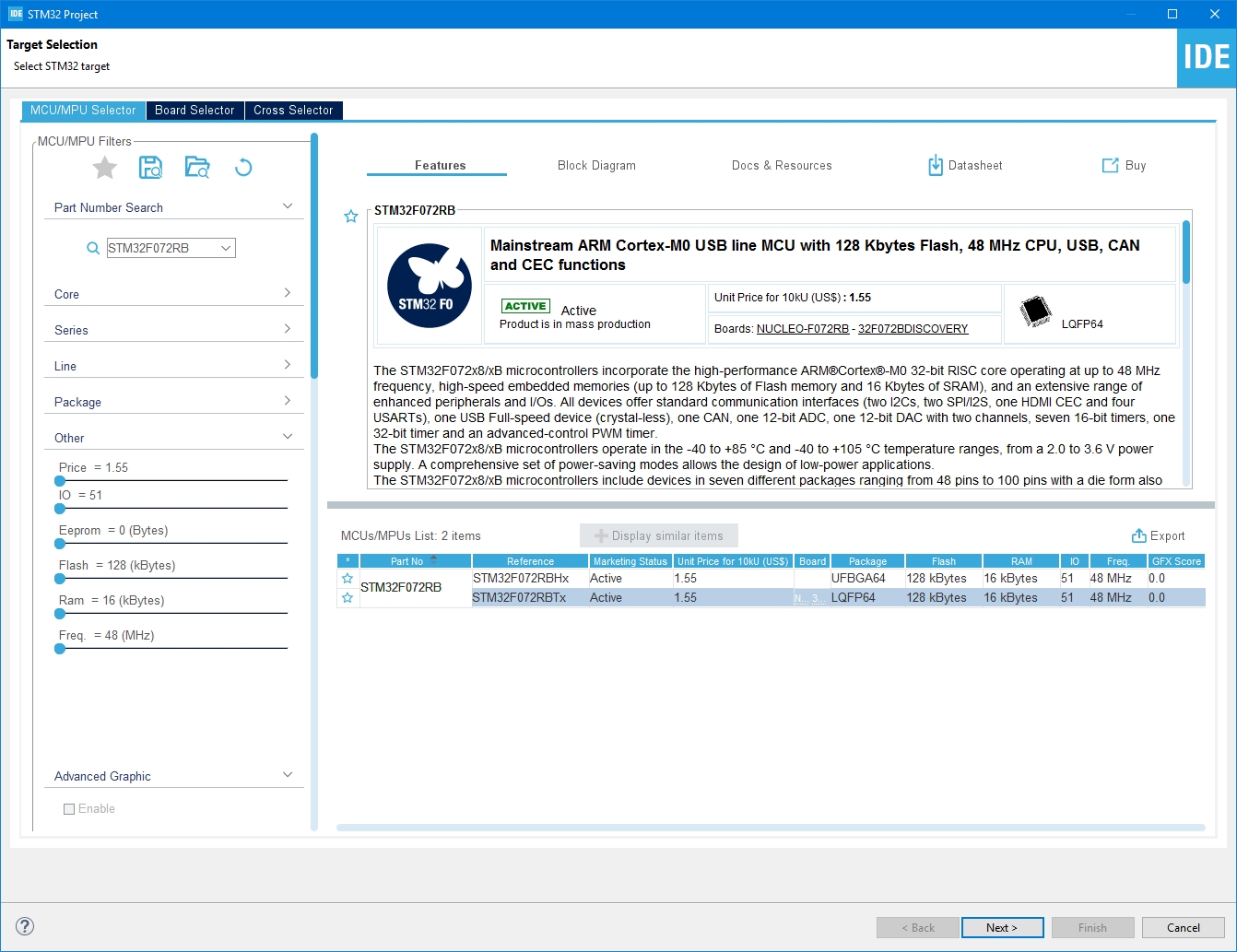Click the Datasheet download icon
Image resolution: width=1237 pixels, height=952 pixels.
pyautogui.click(x=935, y=166)
